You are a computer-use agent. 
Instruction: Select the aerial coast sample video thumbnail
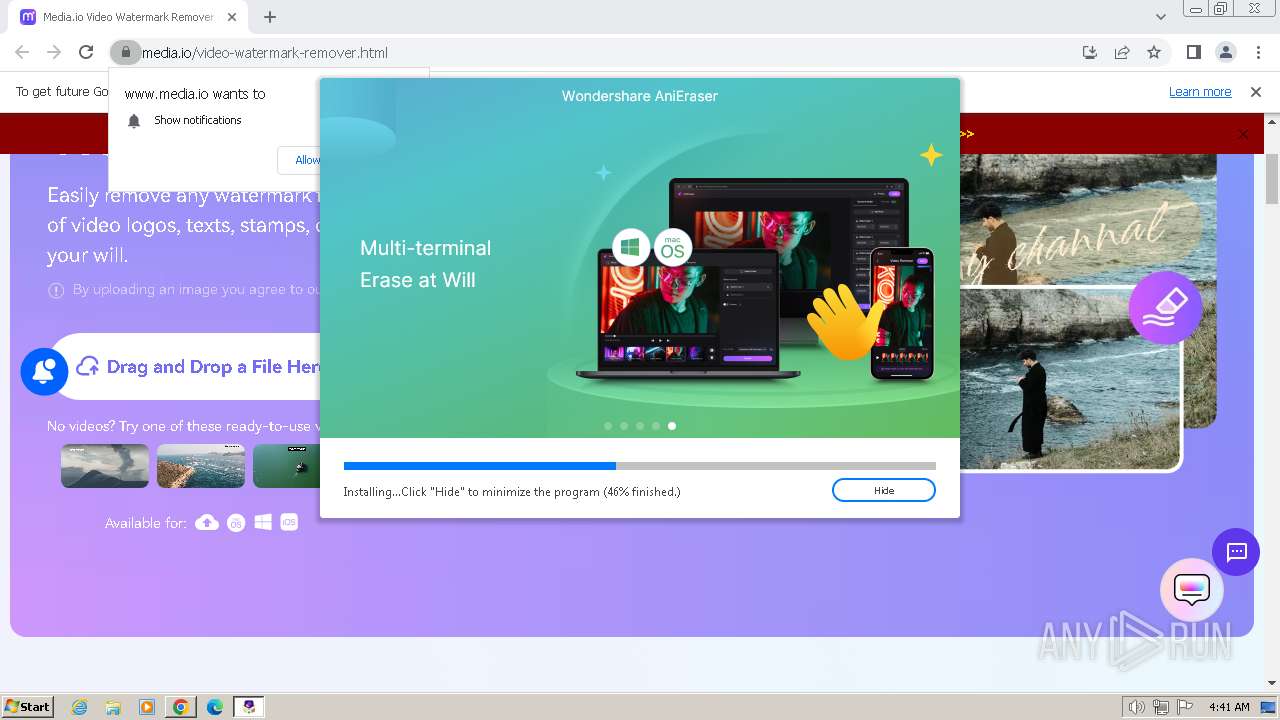(x=201, y=466)
